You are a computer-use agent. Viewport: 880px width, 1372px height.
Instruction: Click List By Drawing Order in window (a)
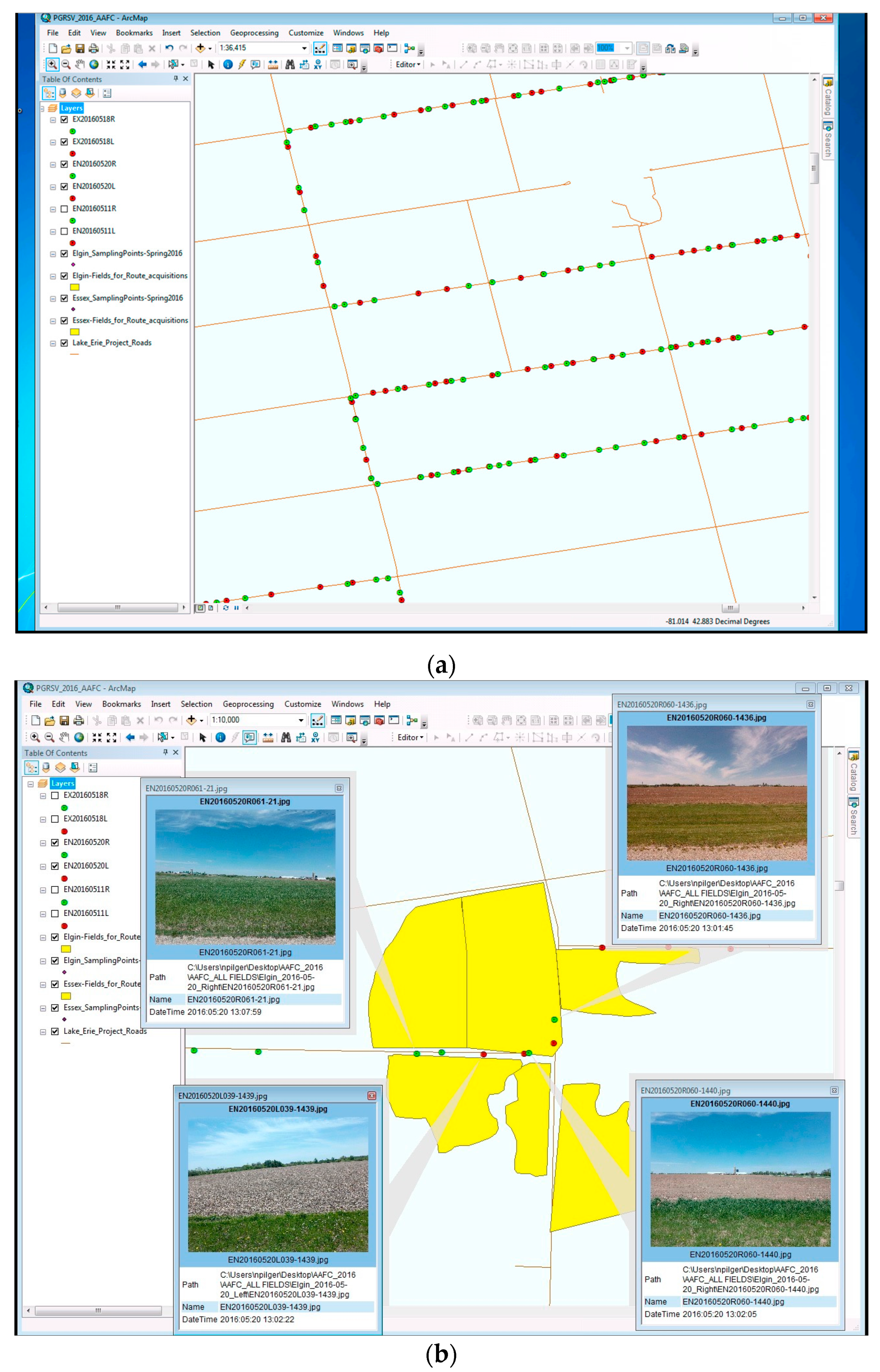pos(49,93)
